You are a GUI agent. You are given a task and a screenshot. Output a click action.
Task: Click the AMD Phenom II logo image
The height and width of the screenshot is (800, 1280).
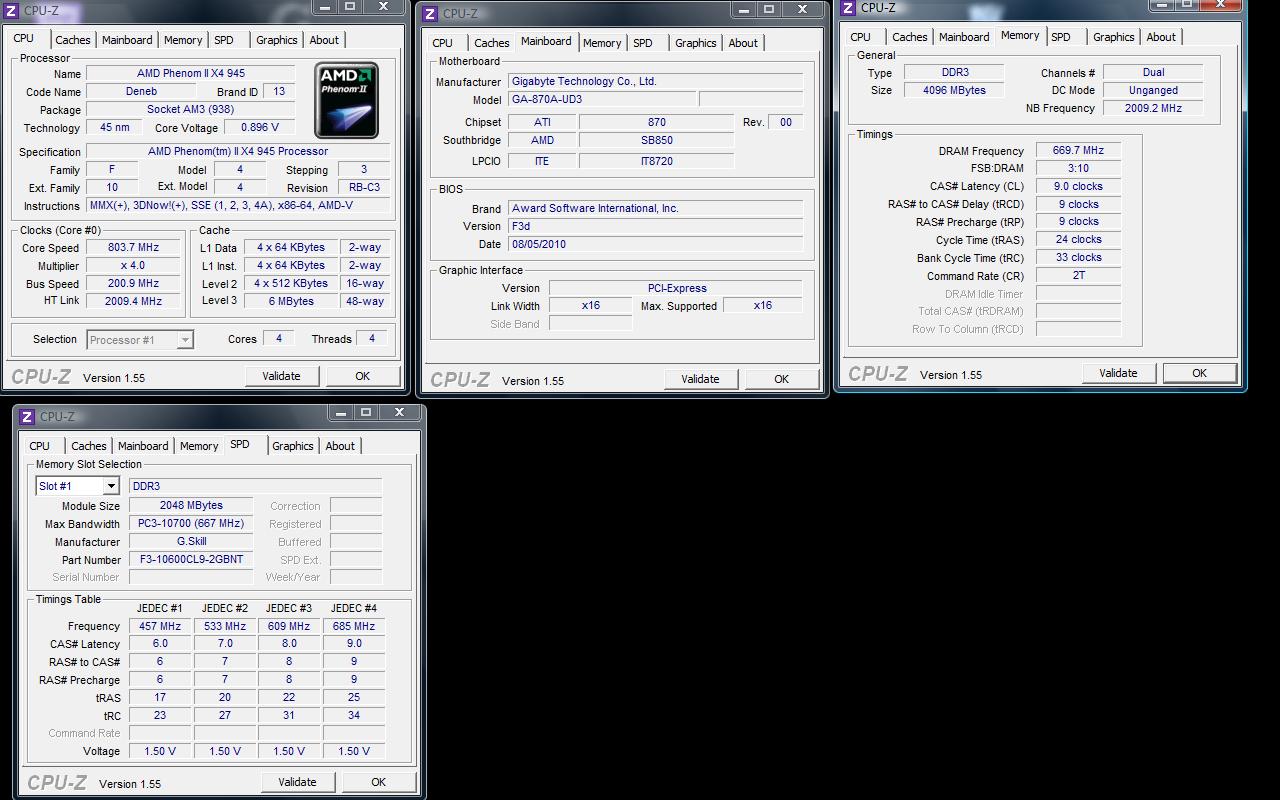coord(346,100)
